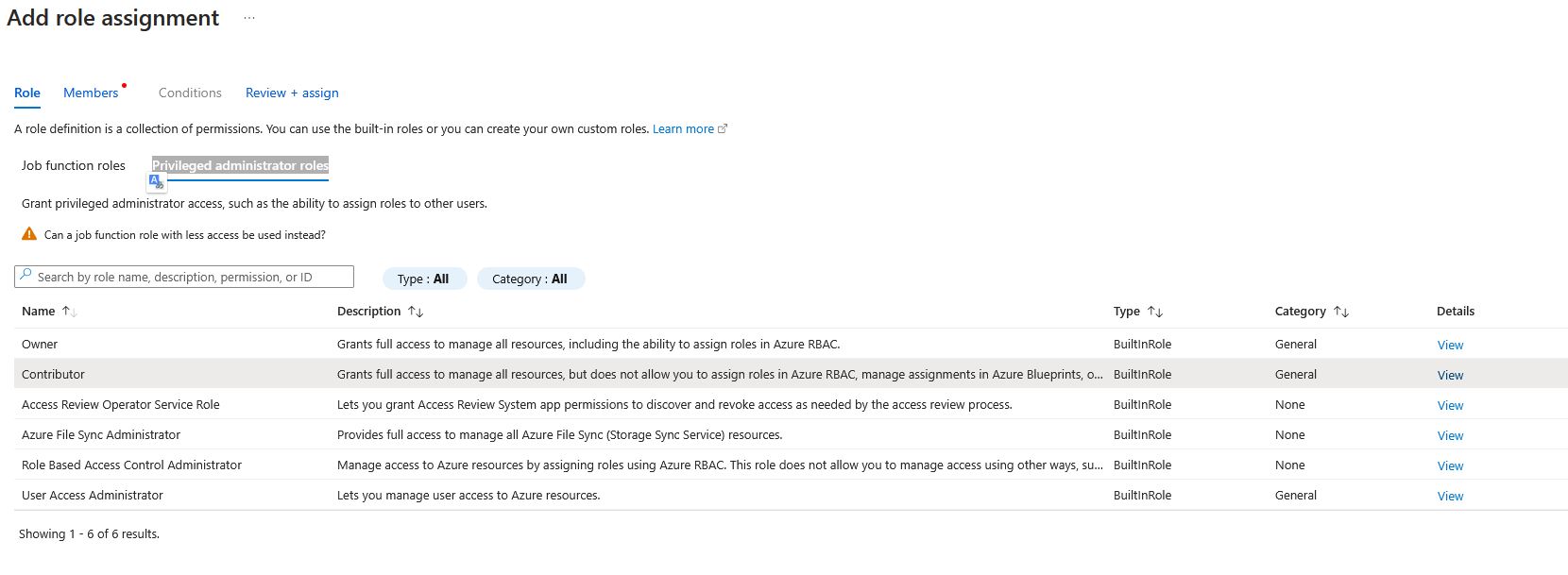Select Role Based Access Control Administrator

tap(791, 465)
